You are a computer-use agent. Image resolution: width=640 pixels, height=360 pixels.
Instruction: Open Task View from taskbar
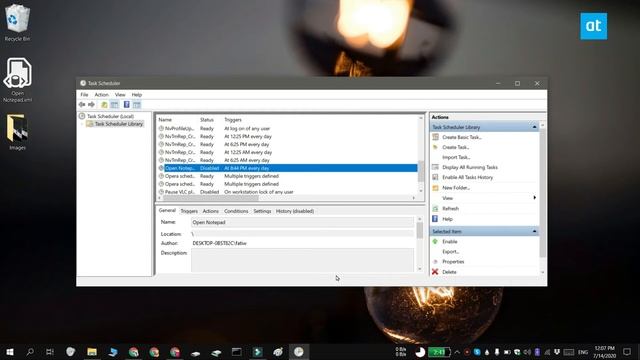50,351
